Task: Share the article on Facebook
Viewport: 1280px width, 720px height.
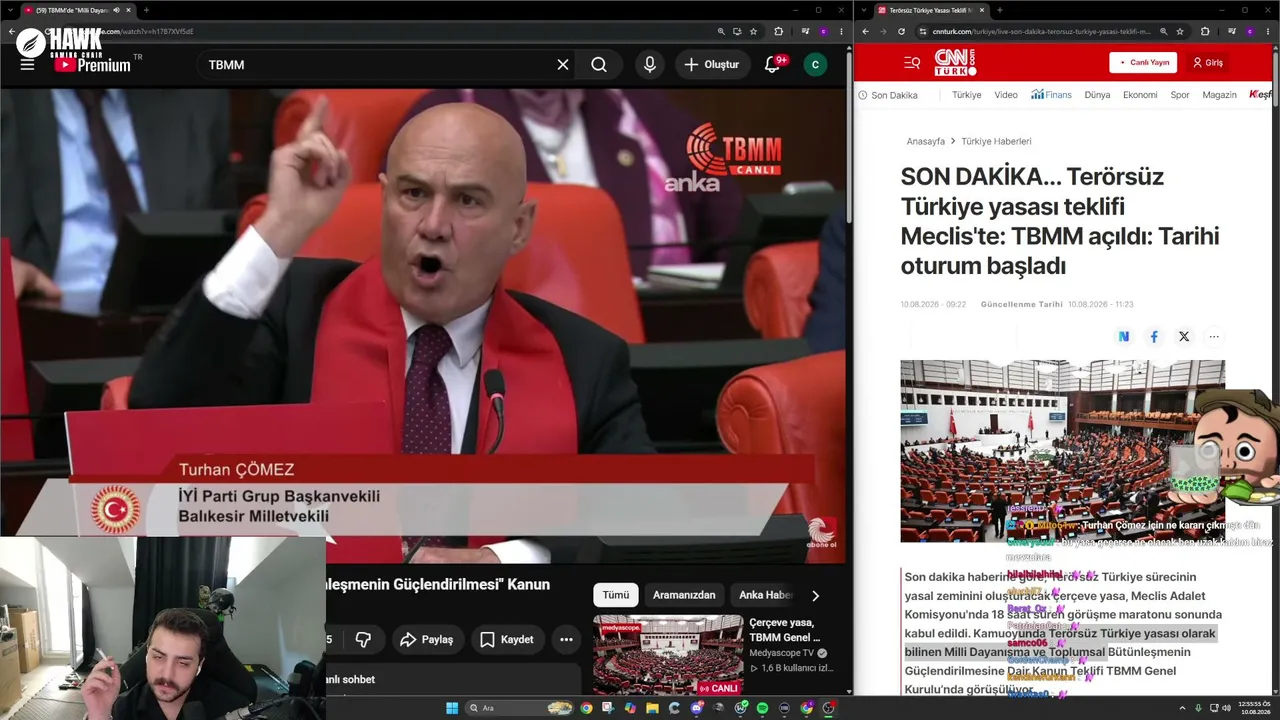Action: tap(1154, 337)
